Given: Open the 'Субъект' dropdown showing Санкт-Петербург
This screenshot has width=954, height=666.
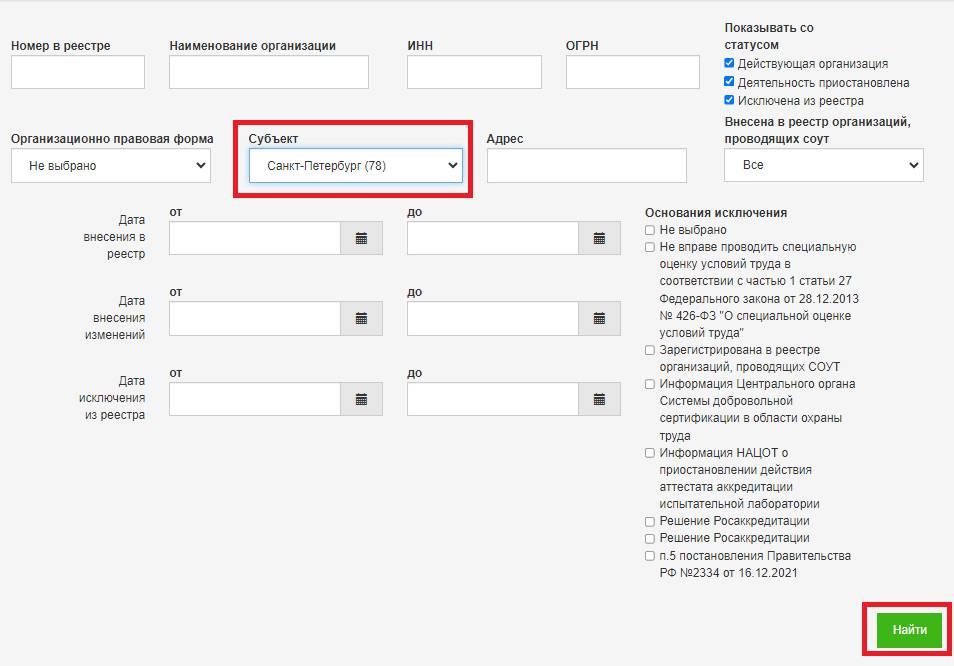Looking at the screenshot, I should (x=355, y=166).
